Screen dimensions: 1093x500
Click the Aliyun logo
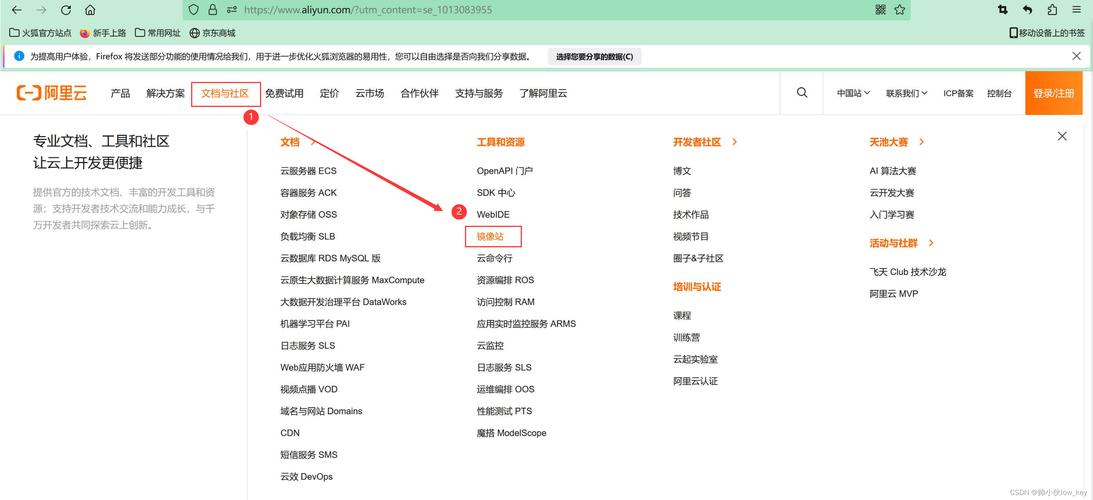pyautogui.click(x=52, y=93)
